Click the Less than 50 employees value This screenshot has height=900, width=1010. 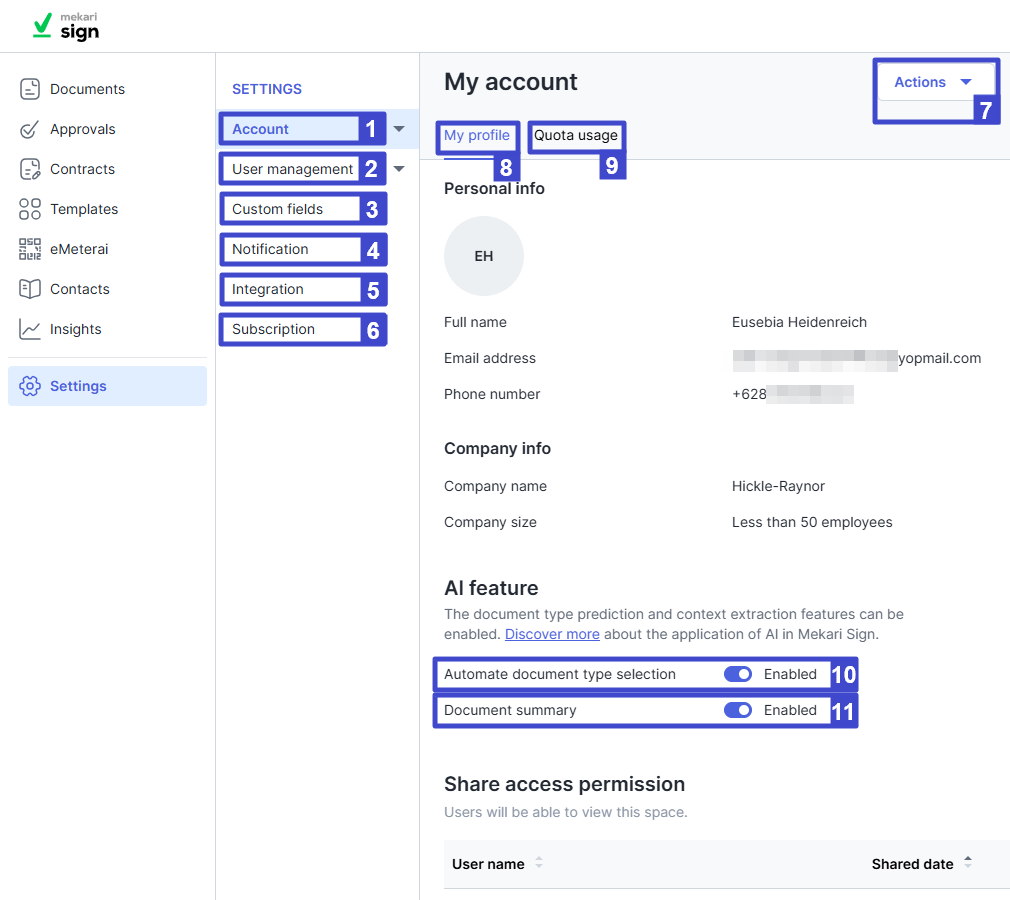[x=812, y=522]
